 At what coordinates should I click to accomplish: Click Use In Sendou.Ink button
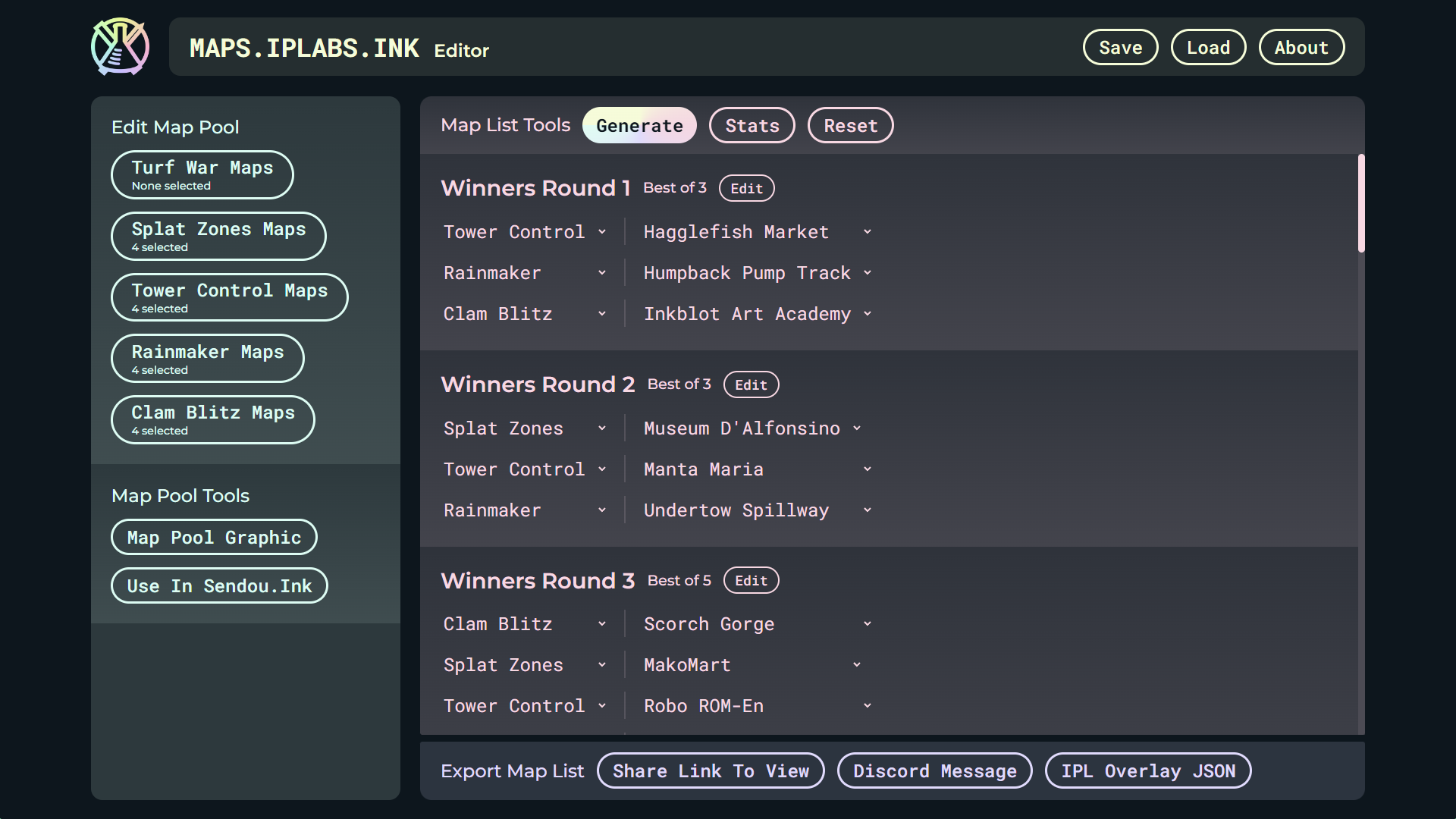click(x=219, y=586)
